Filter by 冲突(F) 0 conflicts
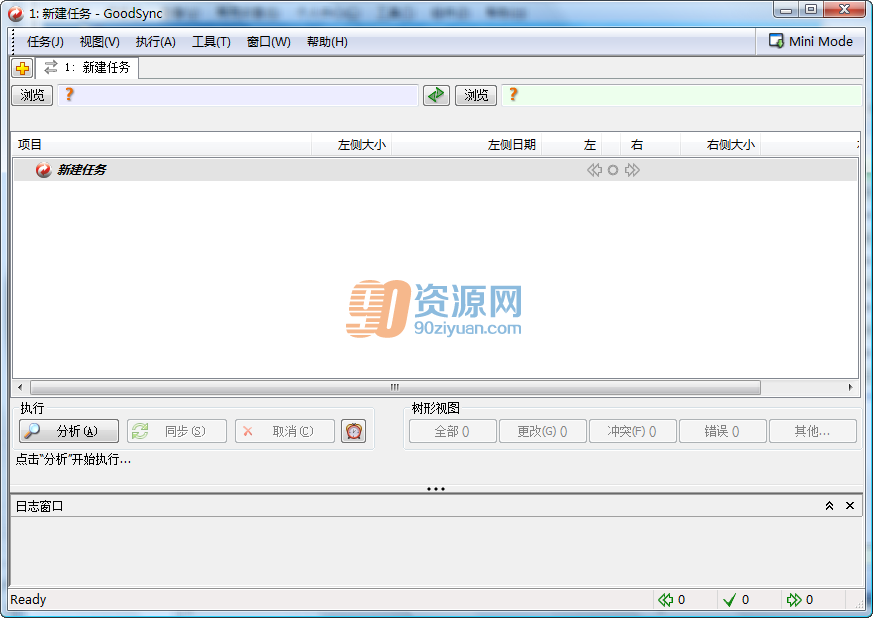The width and height of the screenshot is (873, 618). [633, 431]
